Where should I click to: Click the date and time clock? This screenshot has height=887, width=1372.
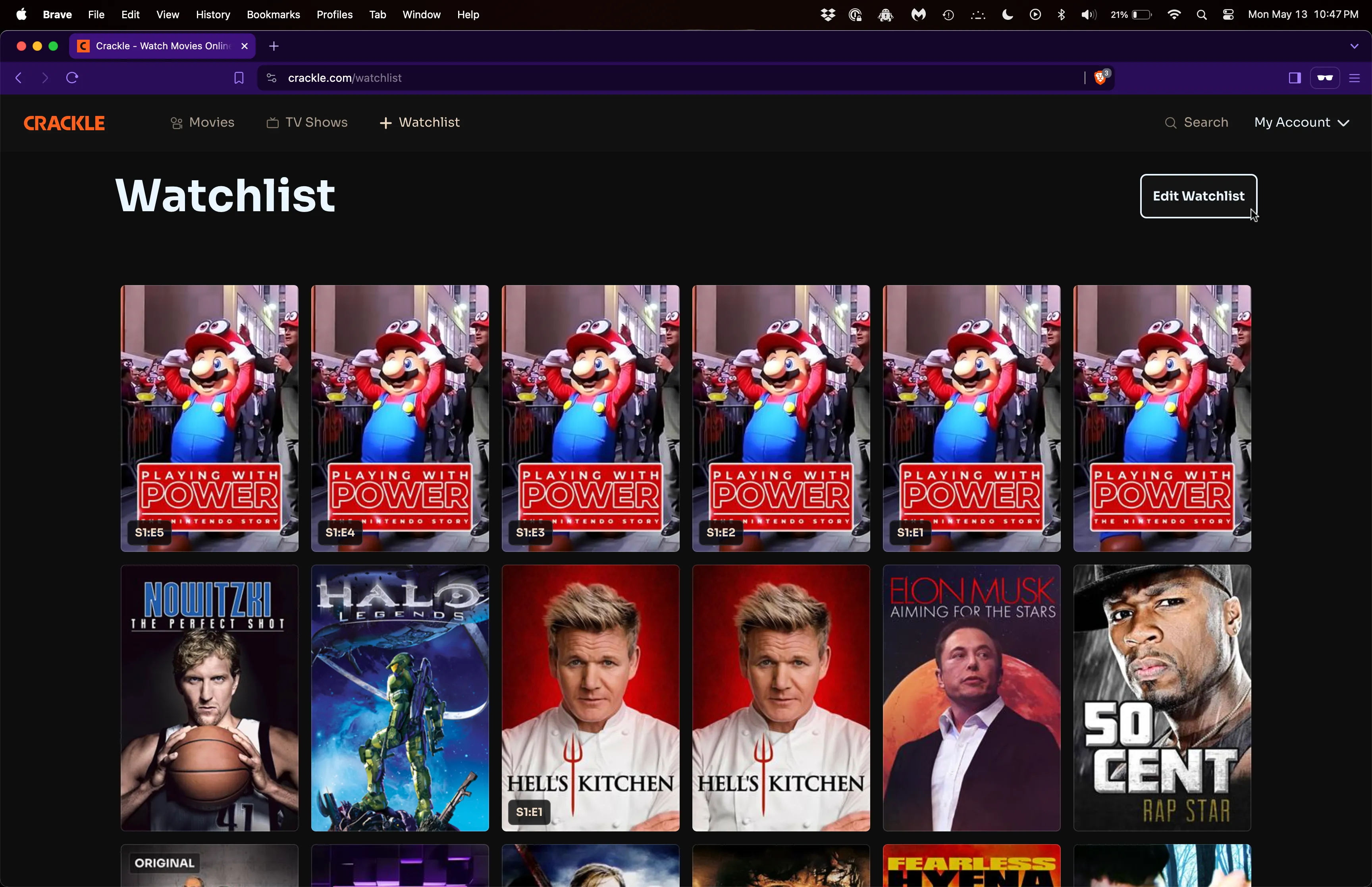[x=1303, y=14]
